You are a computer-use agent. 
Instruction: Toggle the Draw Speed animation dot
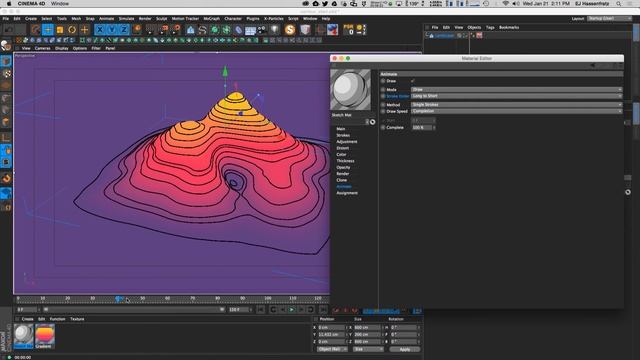coord(383,111)
